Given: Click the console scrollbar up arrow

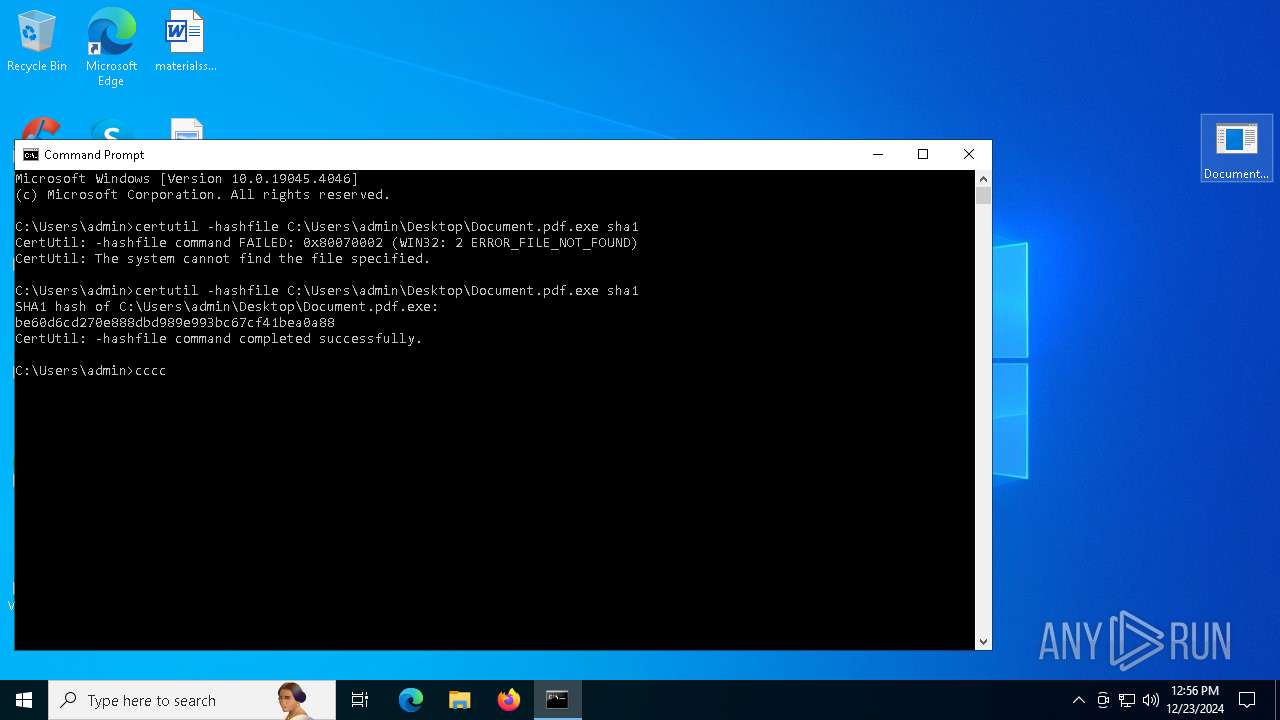Looking at the screenshot, I should [983, 179].
